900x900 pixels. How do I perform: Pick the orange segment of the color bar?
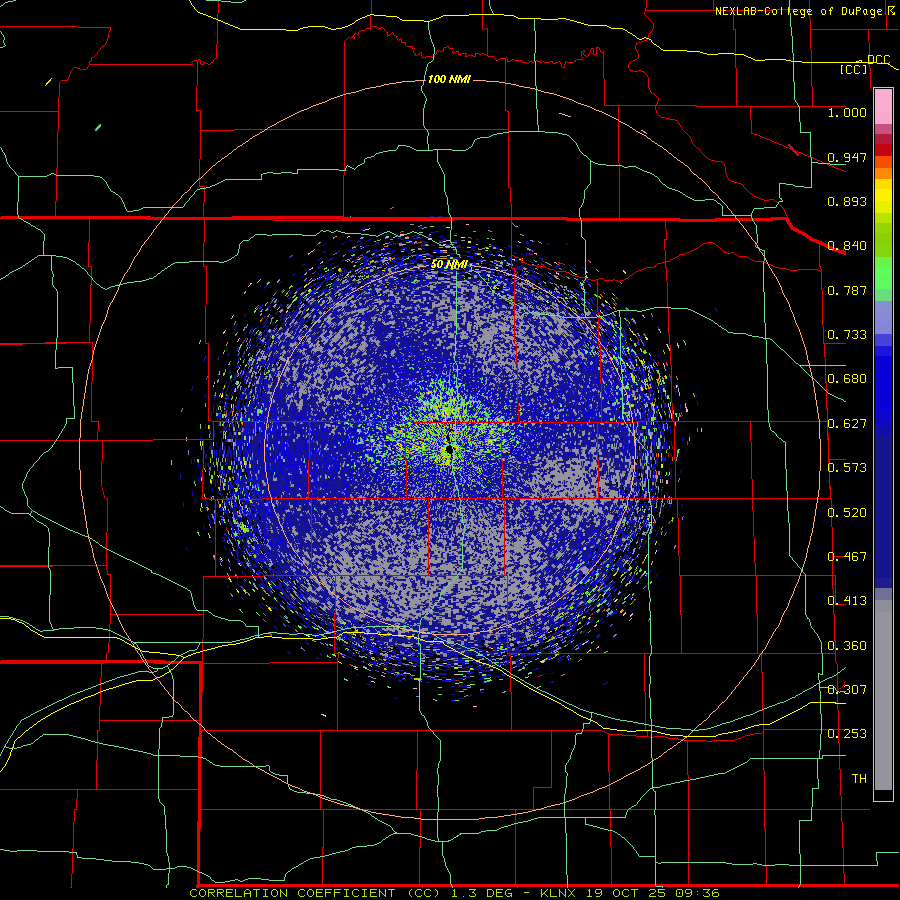883,173
